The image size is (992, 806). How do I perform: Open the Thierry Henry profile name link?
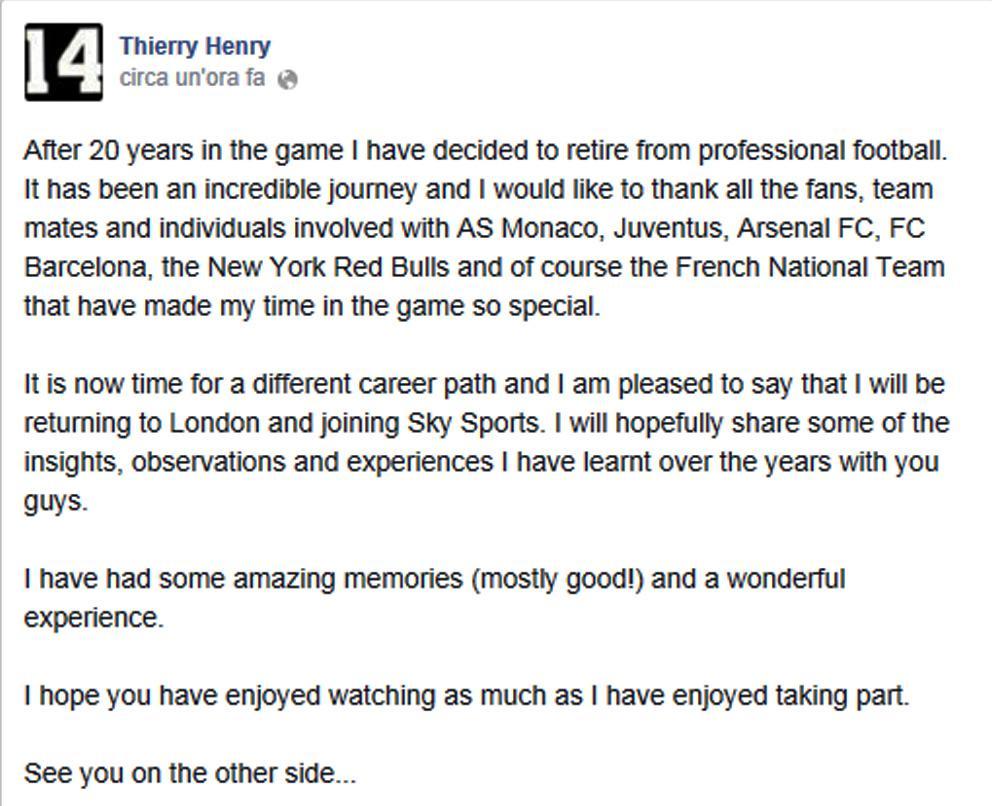click(195, 46)
